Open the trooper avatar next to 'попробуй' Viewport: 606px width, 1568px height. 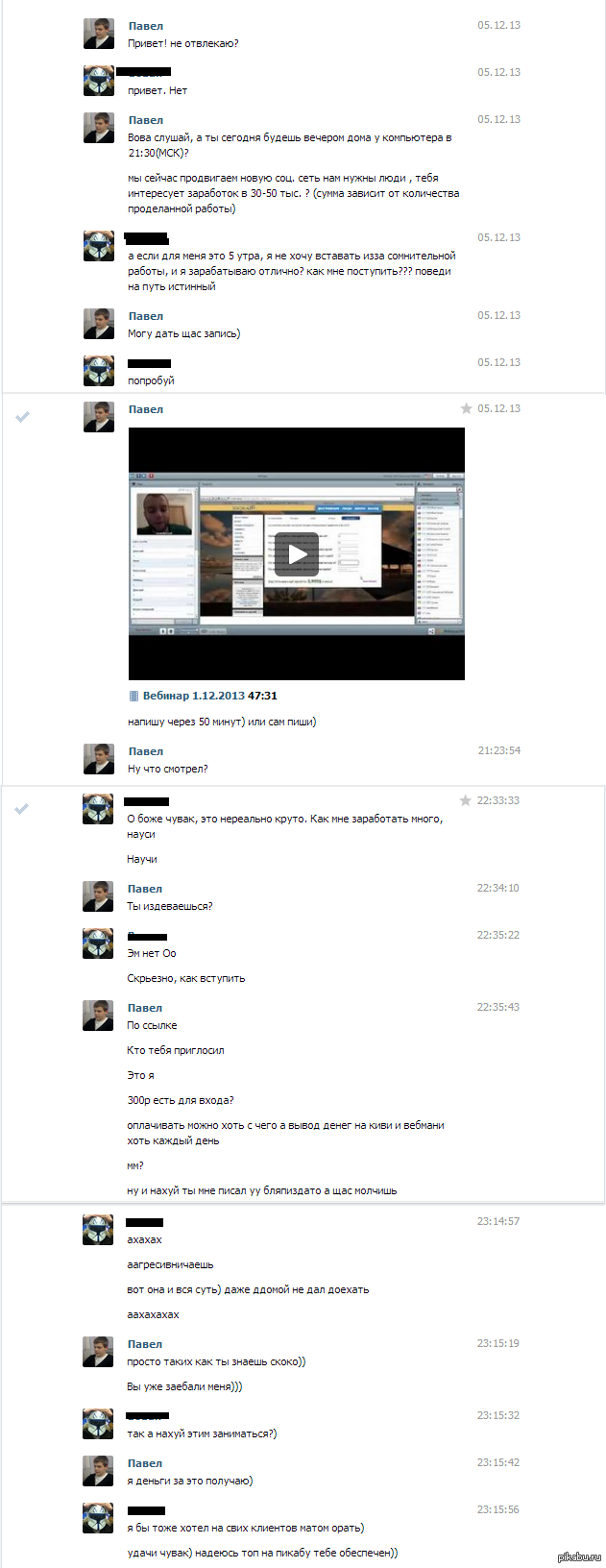point(99,371)
